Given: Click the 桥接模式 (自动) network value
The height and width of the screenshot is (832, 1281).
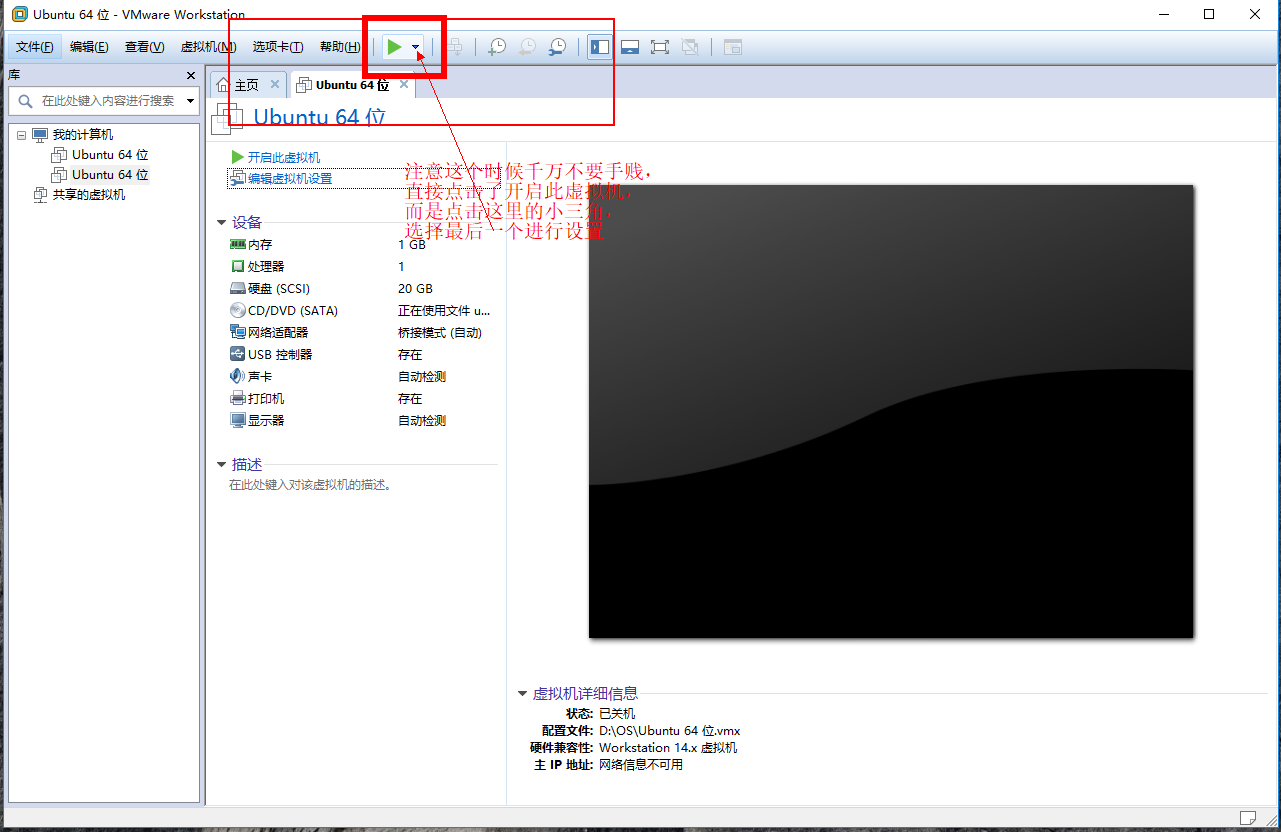Looking at the screenshot, I should coord(440,333).
